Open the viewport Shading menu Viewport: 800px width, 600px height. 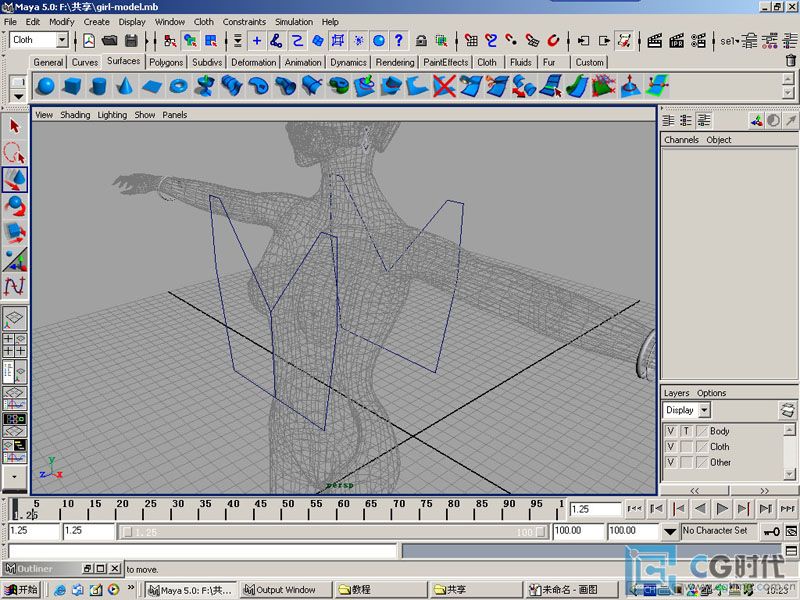tap(75, 115)
